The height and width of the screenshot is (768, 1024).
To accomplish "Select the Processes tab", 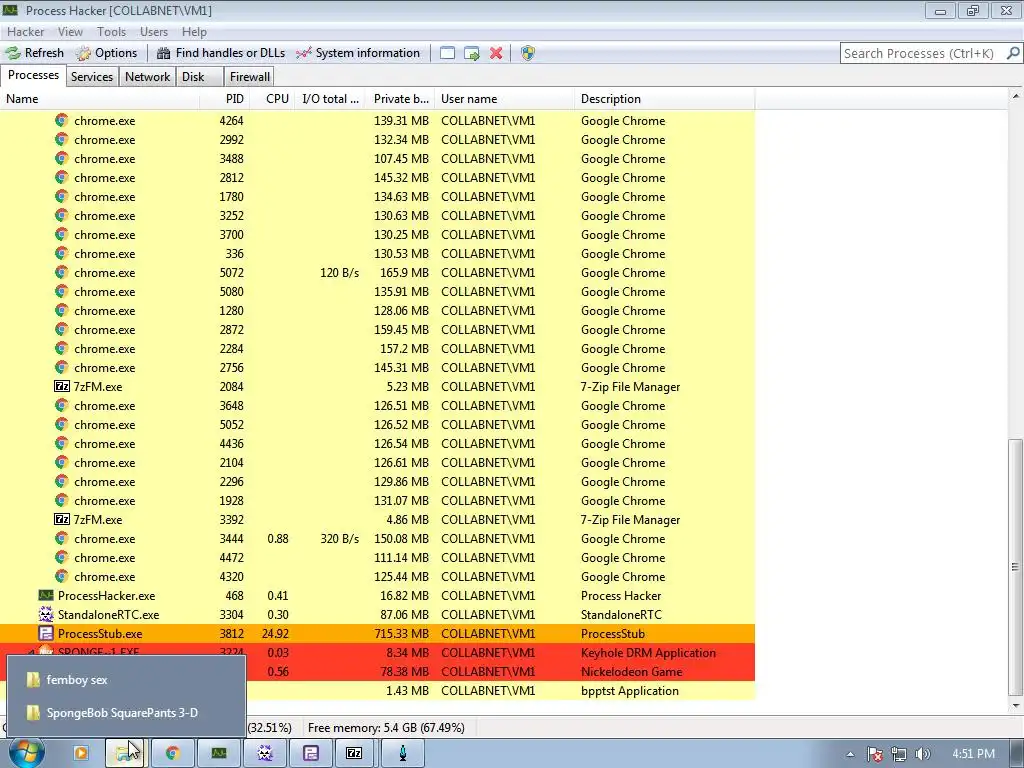I will (33, 75).
